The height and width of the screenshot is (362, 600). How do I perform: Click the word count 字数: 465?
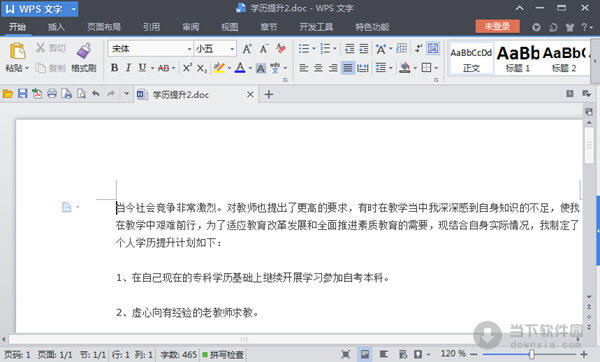click(178, 355)
